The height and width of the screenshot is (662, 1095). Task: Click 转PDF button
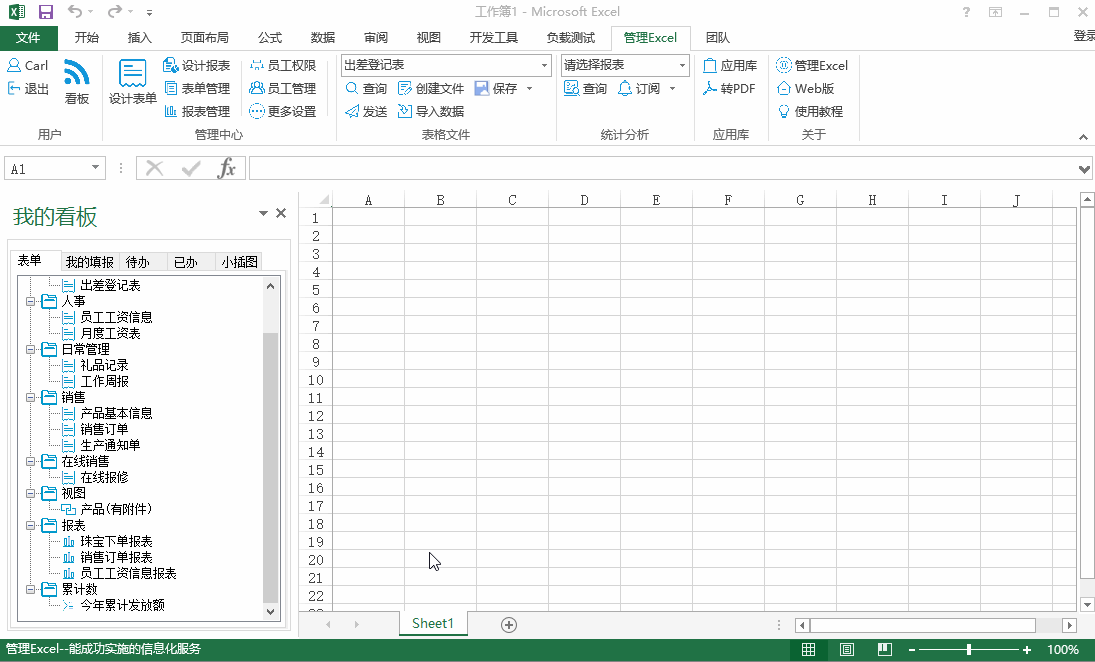729,89
